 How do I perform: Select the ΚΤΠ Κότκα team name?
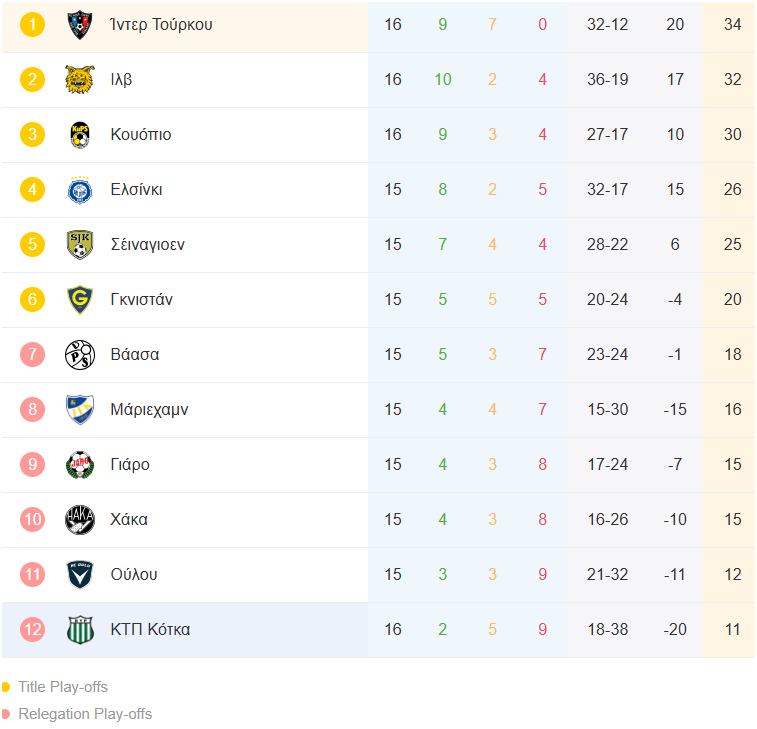pyautogui.click(x=150, y=630)
